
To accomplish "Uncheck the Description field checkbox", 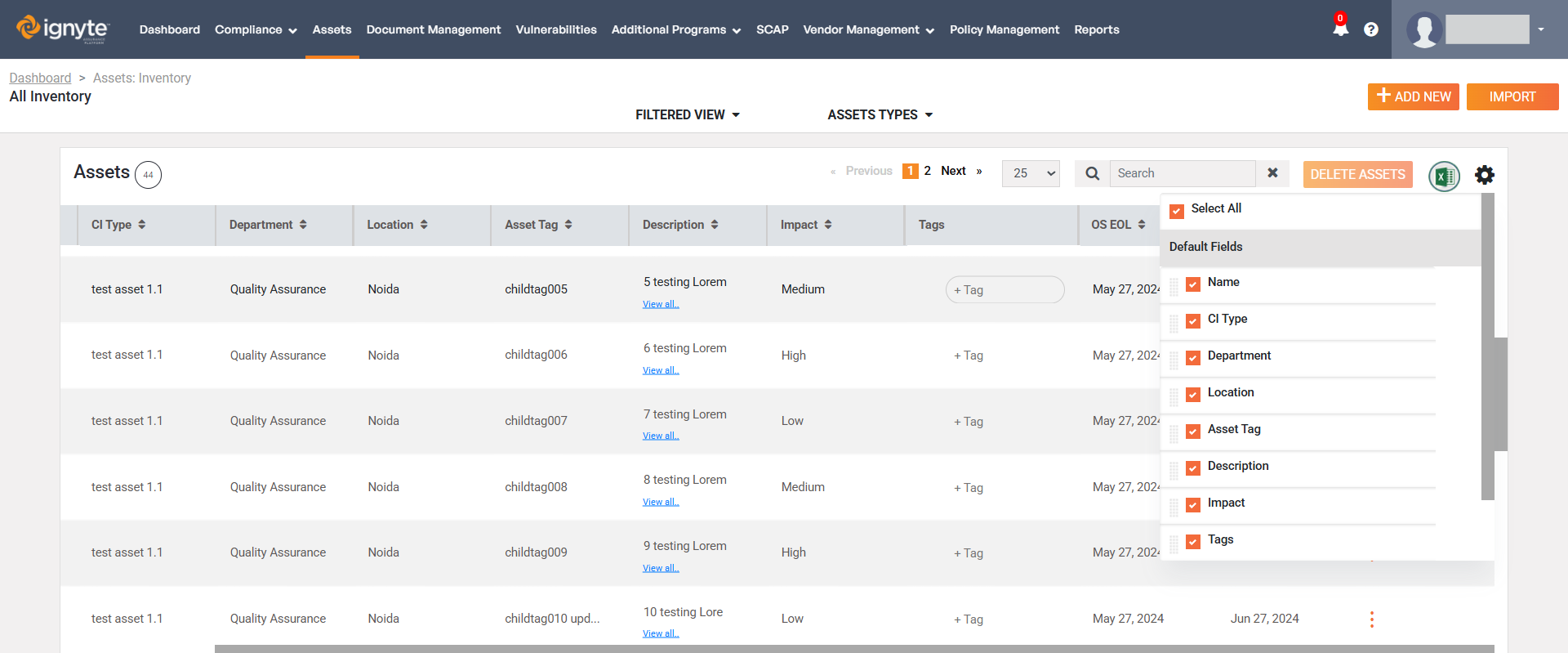I will pyautogui.click(x=1193, y=468).
